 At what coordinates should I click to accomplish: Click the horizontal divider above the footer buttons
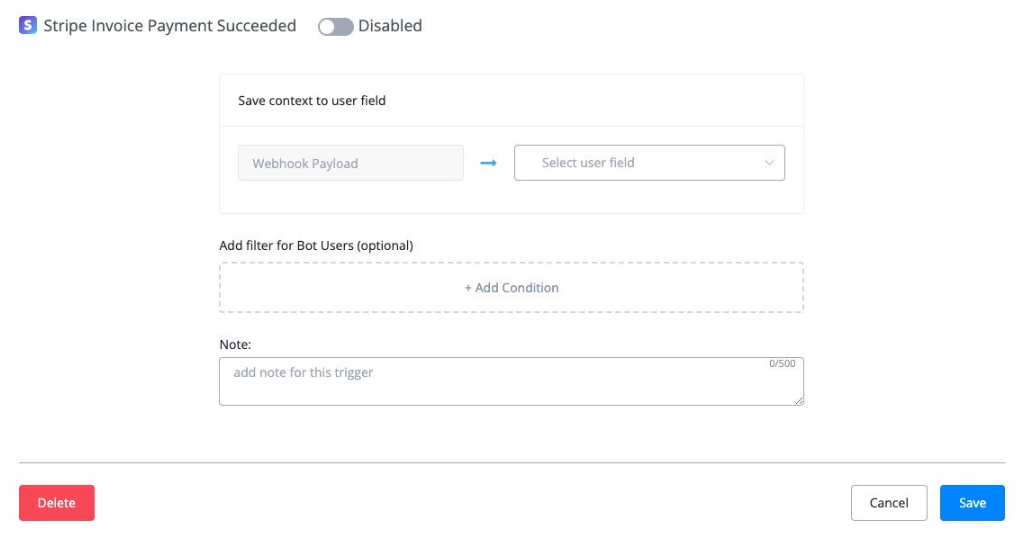[511, 463]
